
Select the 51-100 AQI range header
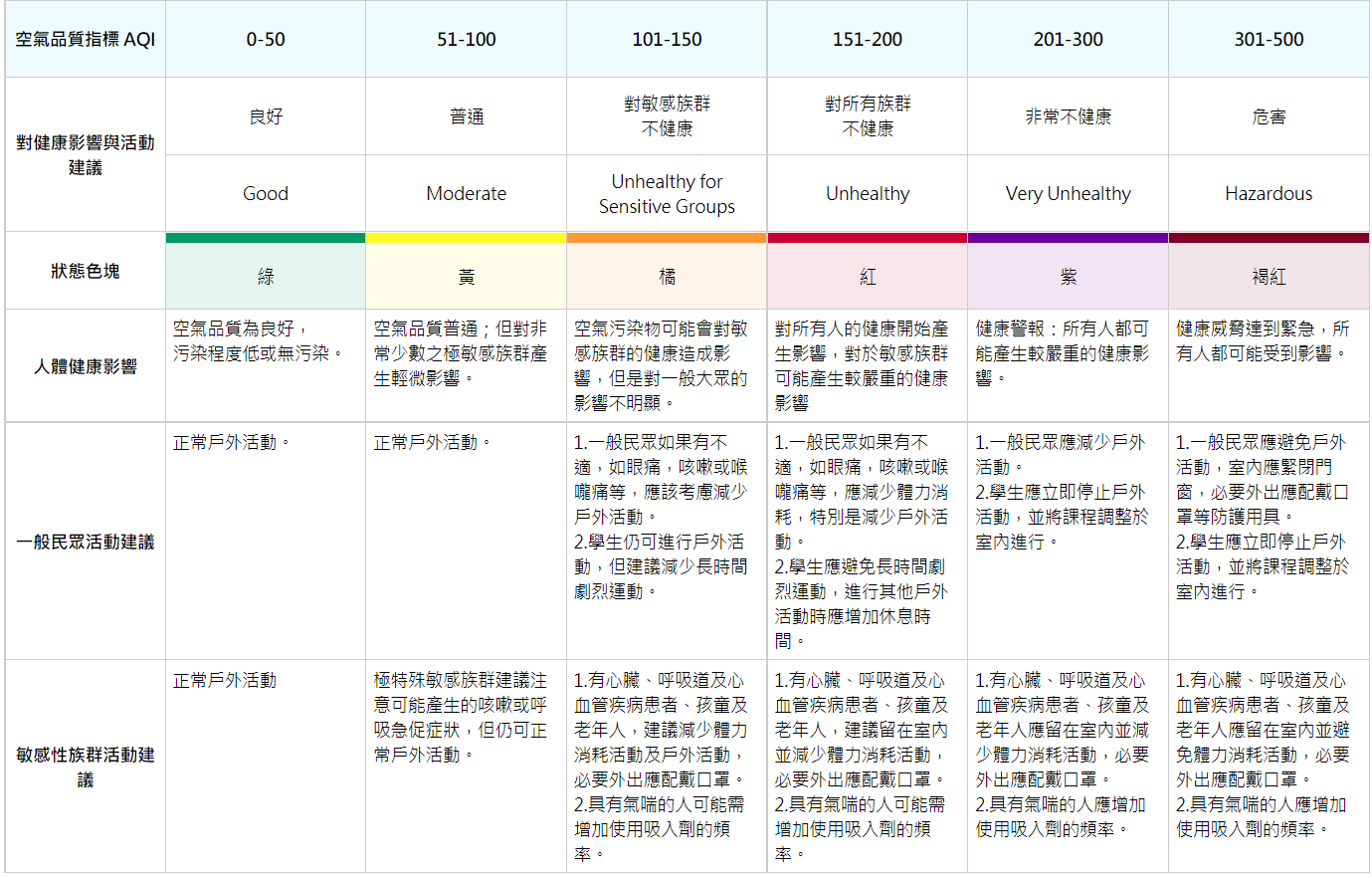(466, 40)
